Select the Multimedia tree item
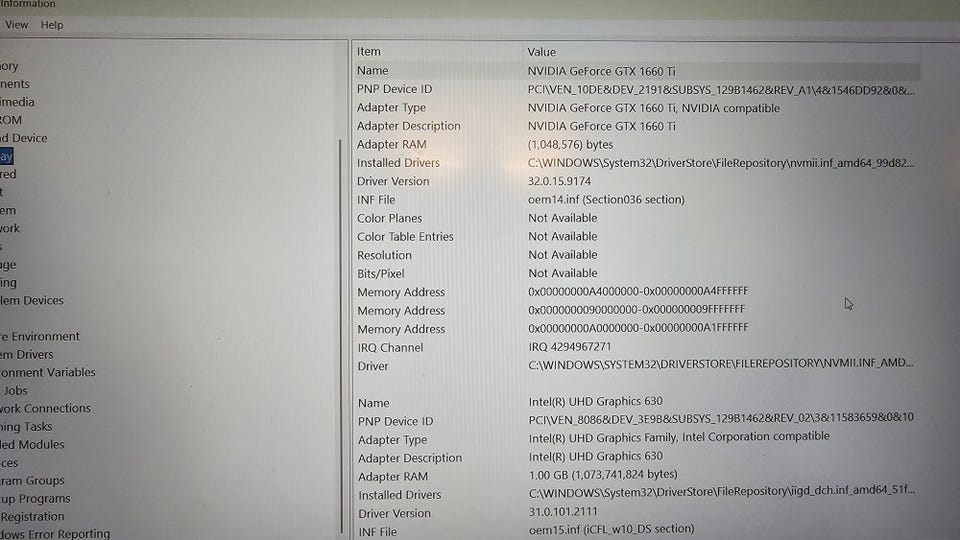The width and height of the screenshot is (960, 540). pyautogui.click(x=17, y=102)
